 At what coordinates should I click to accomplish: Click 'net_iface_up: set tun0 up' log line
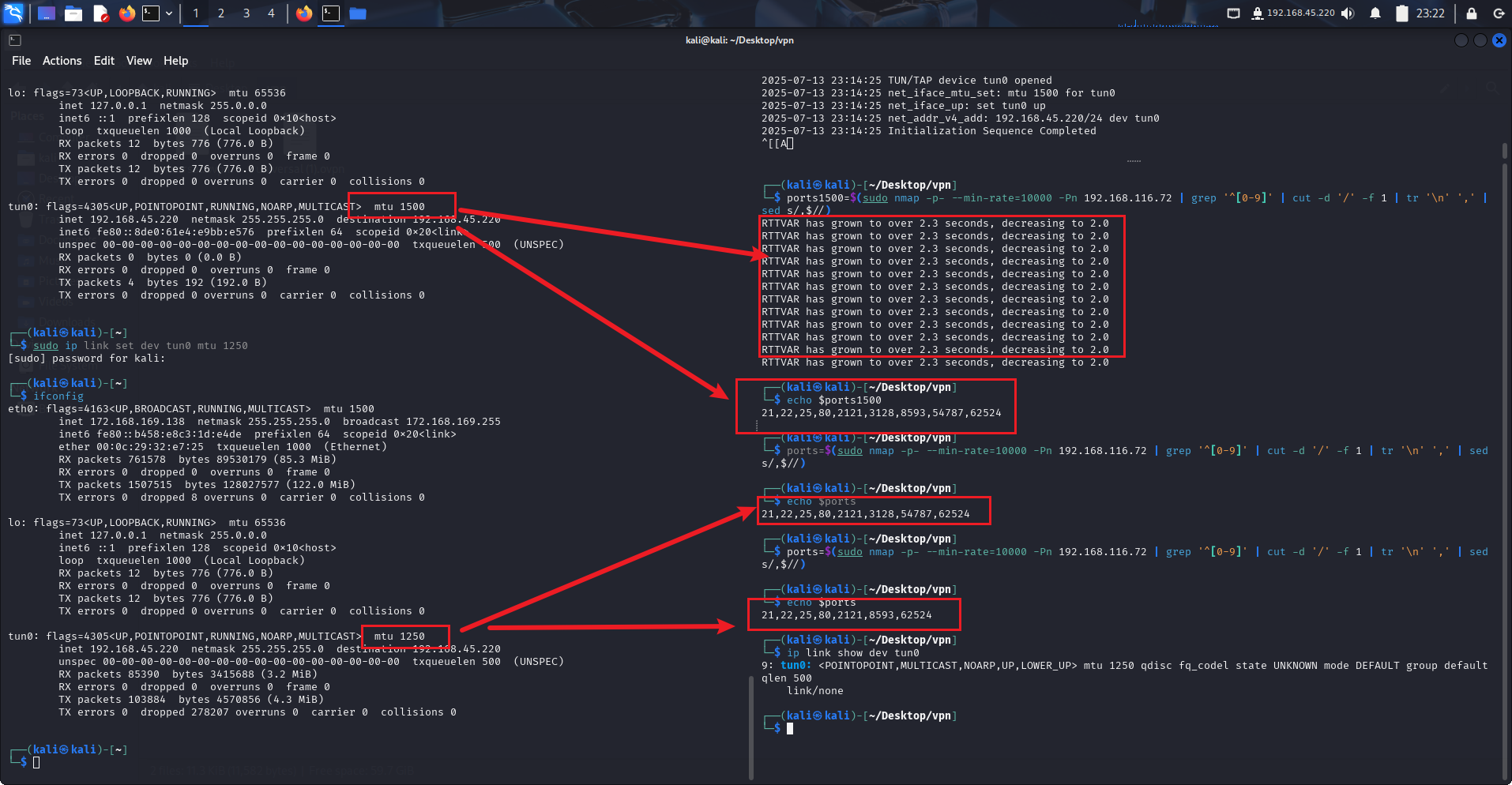coord(904,106)
